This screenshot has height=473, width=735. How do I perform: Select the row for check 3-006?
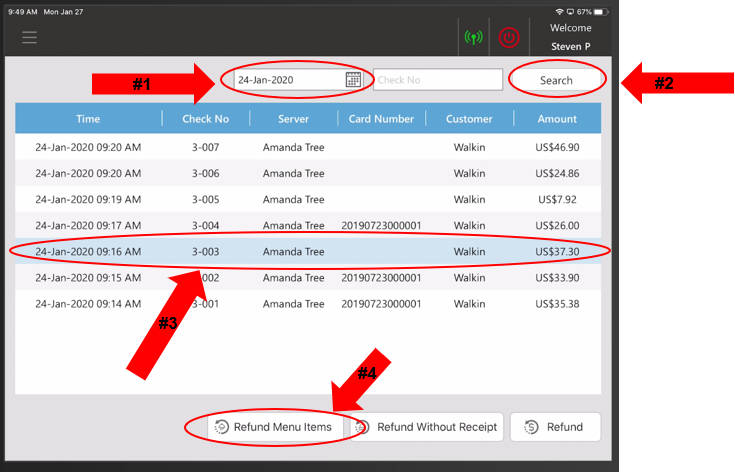(x=308, y=173)
